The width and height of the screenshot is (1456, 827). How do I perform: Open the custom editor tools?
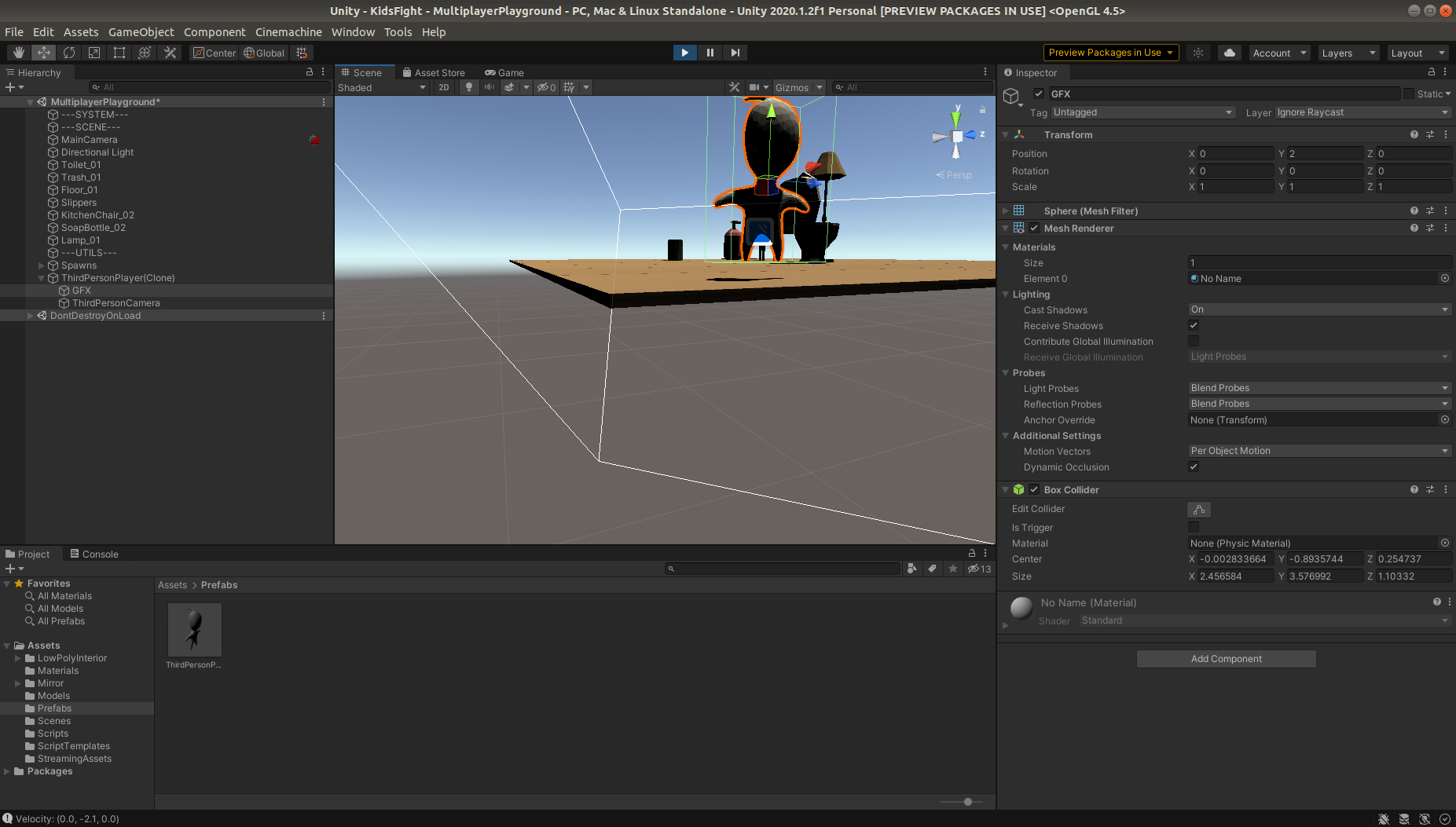coord(170,53)
